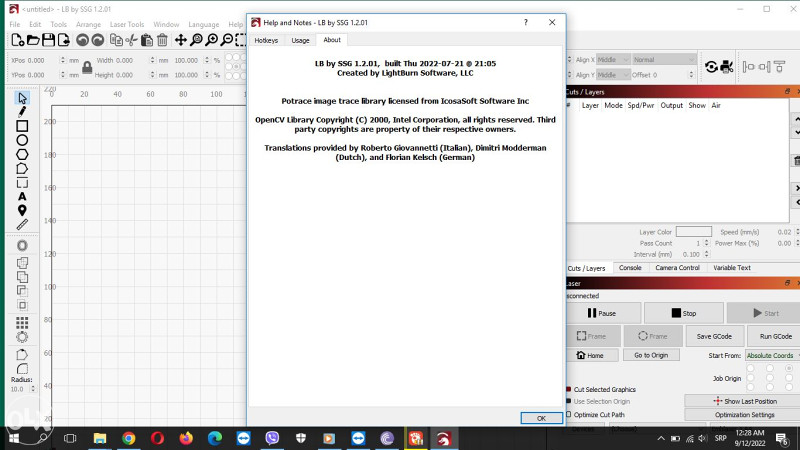Activate the Edit Nodes tool
This screenshot has width=800, height=450.
click(x=22, y=169)
